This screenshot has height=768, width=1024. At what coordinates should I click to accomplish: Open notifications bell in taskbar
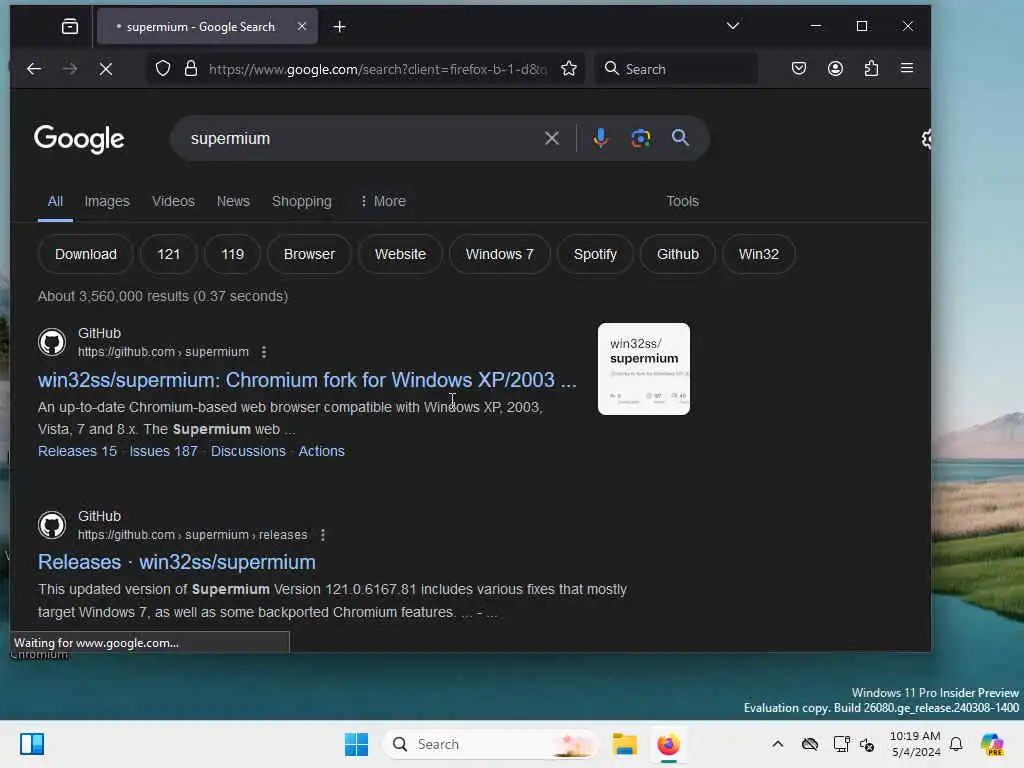point(956,744)
